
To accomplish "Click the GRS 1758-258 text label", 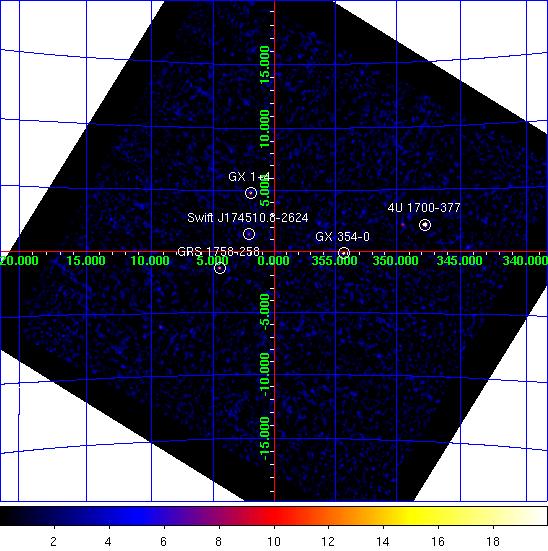I will [x=219, y=252].
